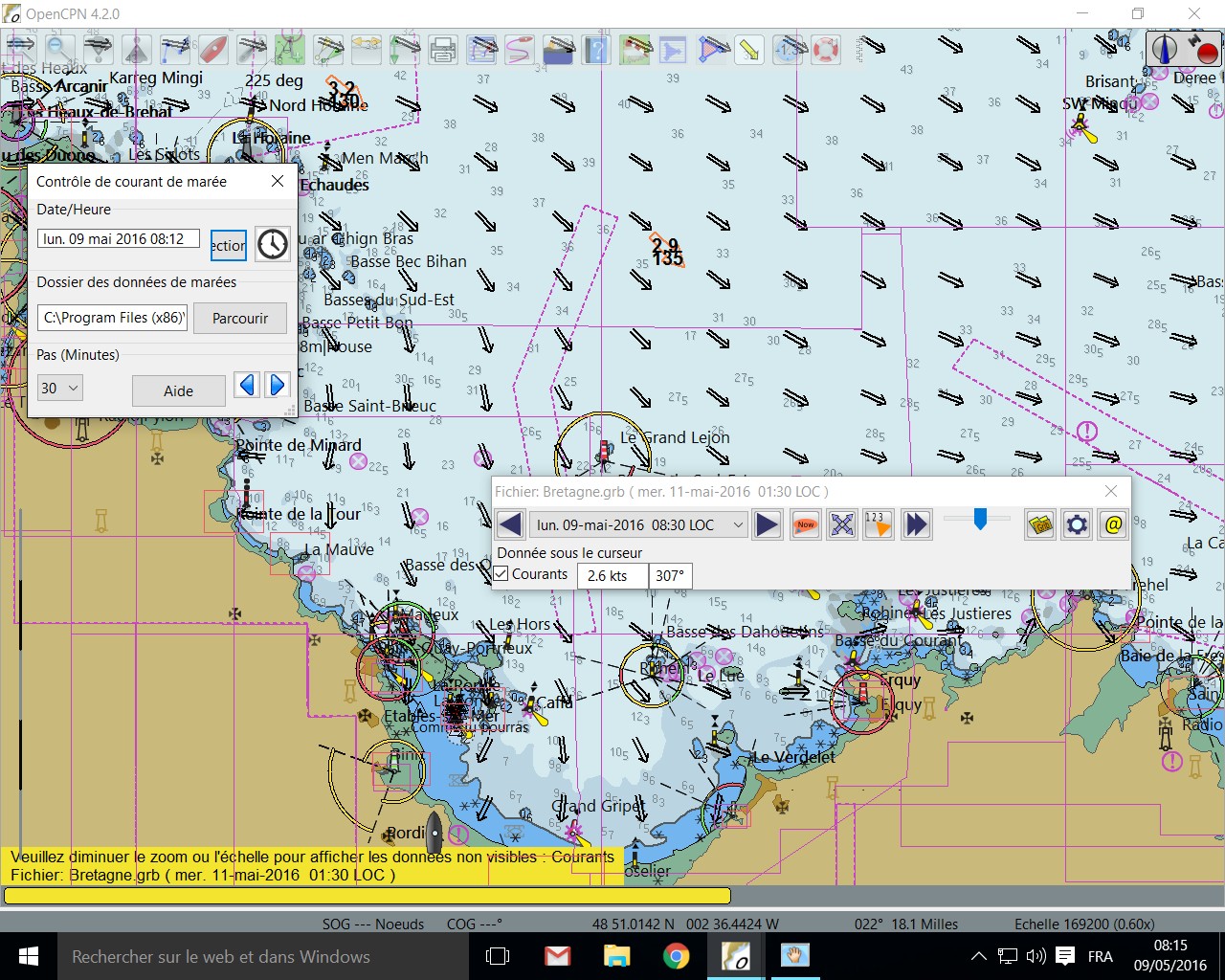1225x980 pixels.
Task: Click the Echelle 169200 status text
Action: tap(1084, 924)
